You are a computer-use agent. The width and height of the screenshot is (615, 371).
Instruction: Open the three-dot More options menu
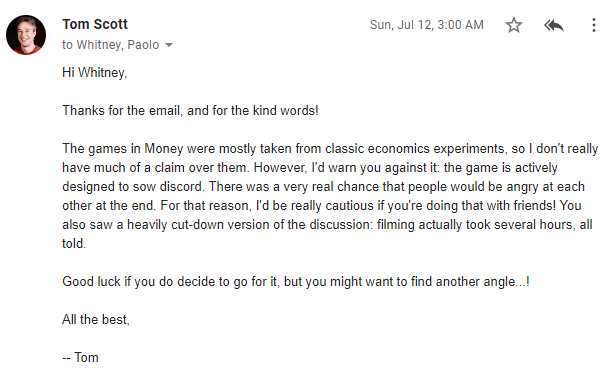(594, 25)
